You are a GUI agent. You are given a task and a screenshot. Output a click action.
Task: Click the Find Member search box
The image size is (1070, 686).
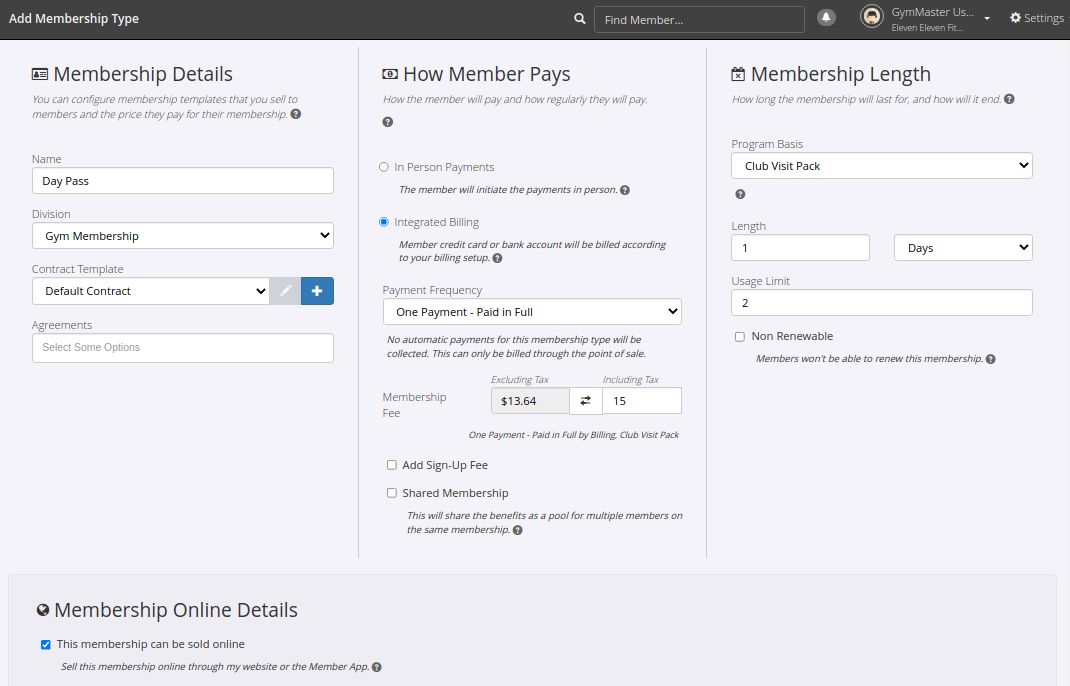(699, 20)
